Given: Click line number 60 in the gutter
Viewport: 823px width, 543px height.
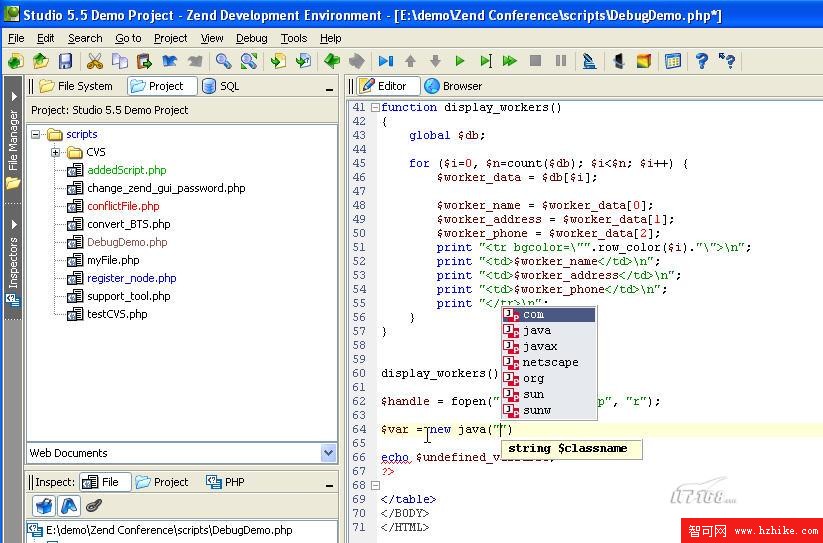Looking at the screenshot, I should click(x=359, y=373).
